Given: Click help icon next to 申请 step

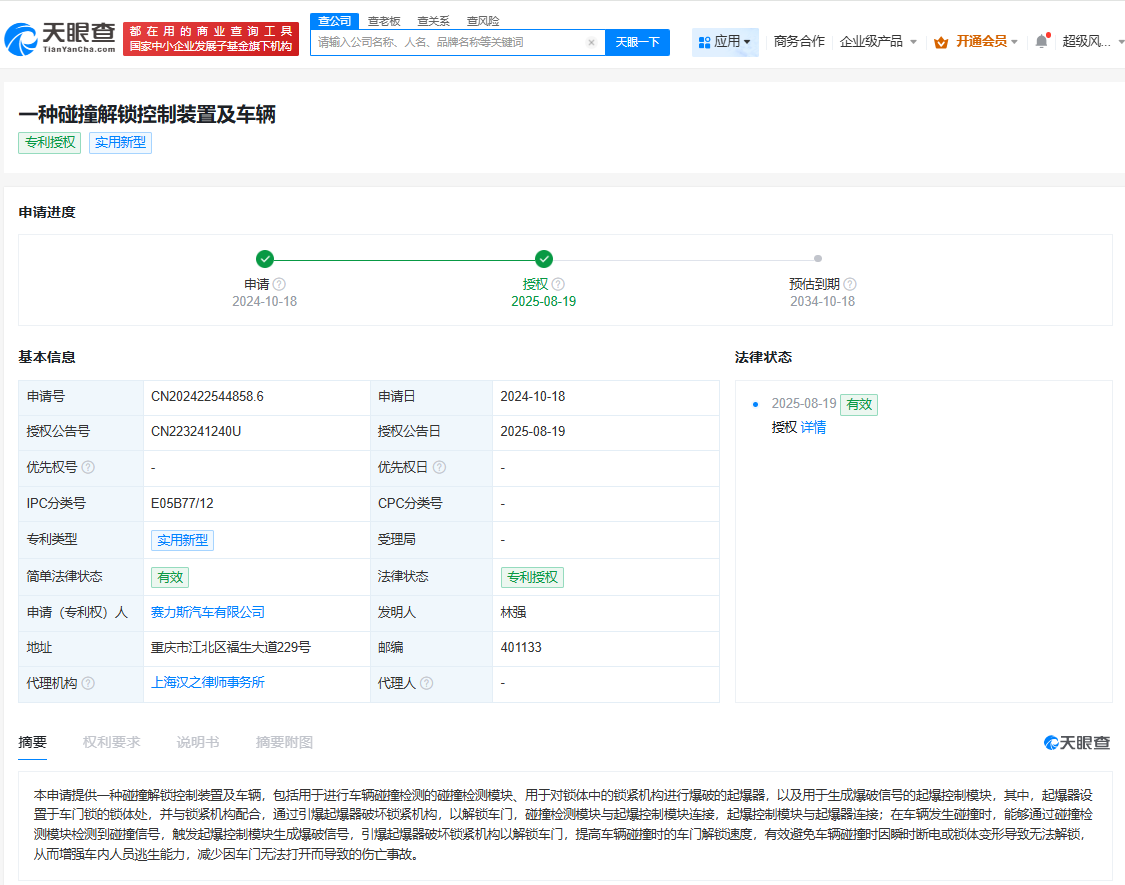Looking at the screenshot, I should (x=279, y=284).
